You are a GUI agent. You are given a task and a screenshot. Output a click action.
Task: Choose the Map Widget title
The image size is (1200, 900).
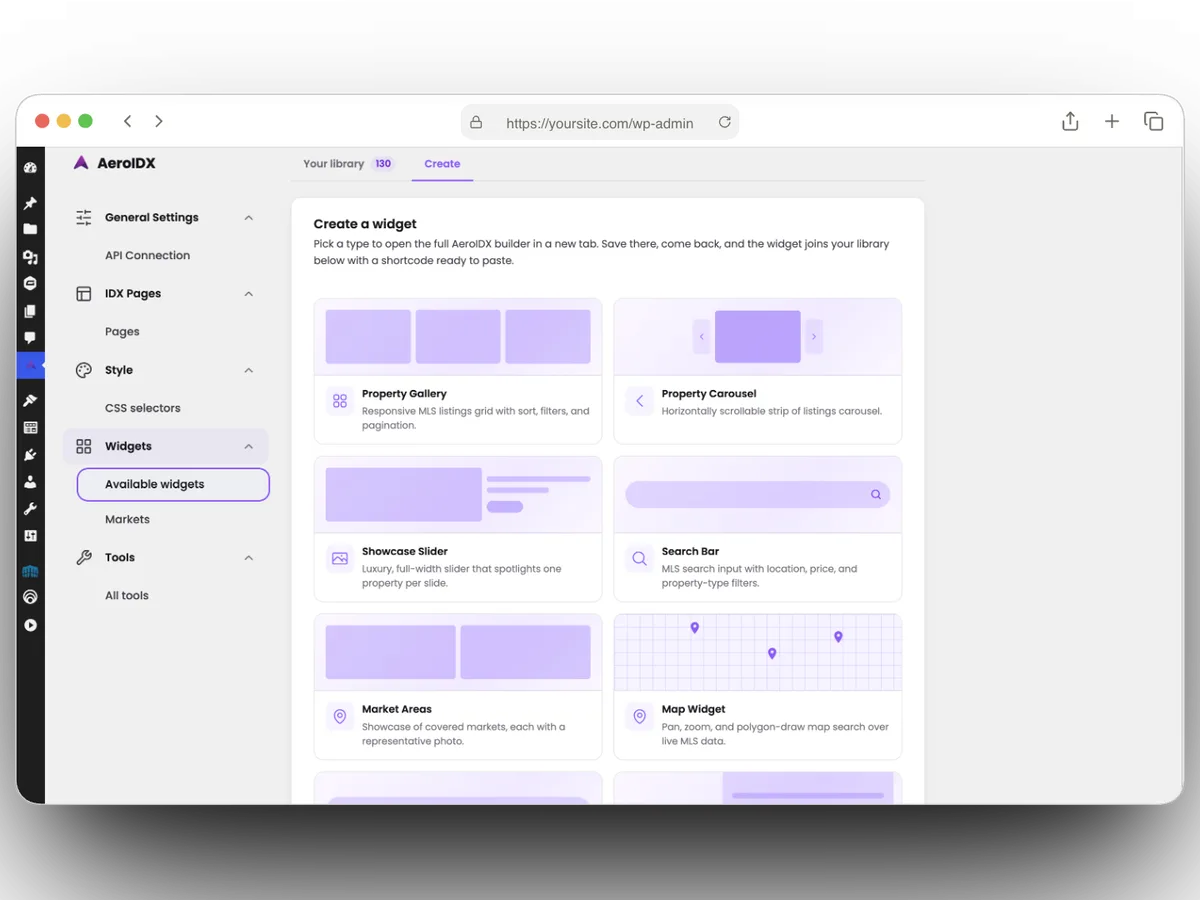pyautogui.click(x=693, y=709)
